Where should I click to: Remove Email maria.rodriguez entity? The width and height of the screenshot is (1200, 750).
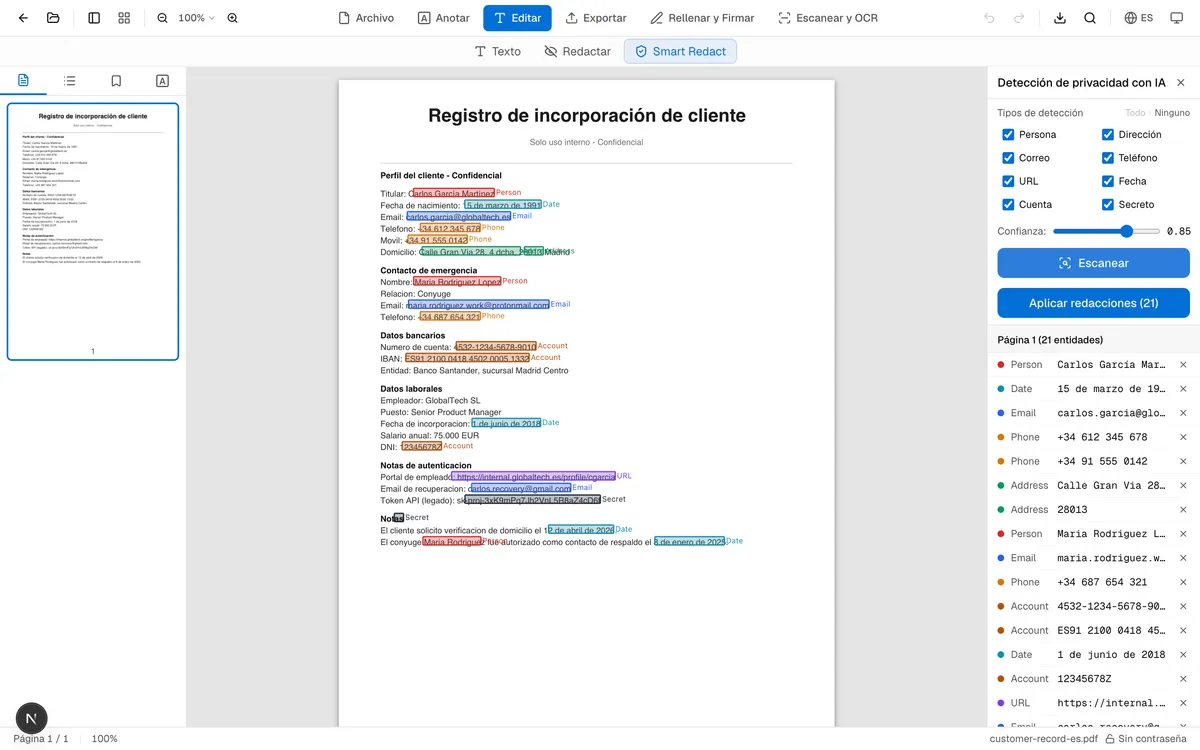tap(1183, 558)
